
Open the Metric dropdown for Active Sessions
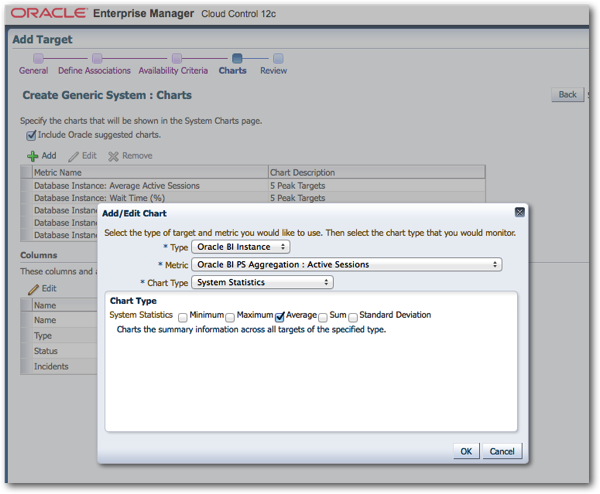(347, 264)
